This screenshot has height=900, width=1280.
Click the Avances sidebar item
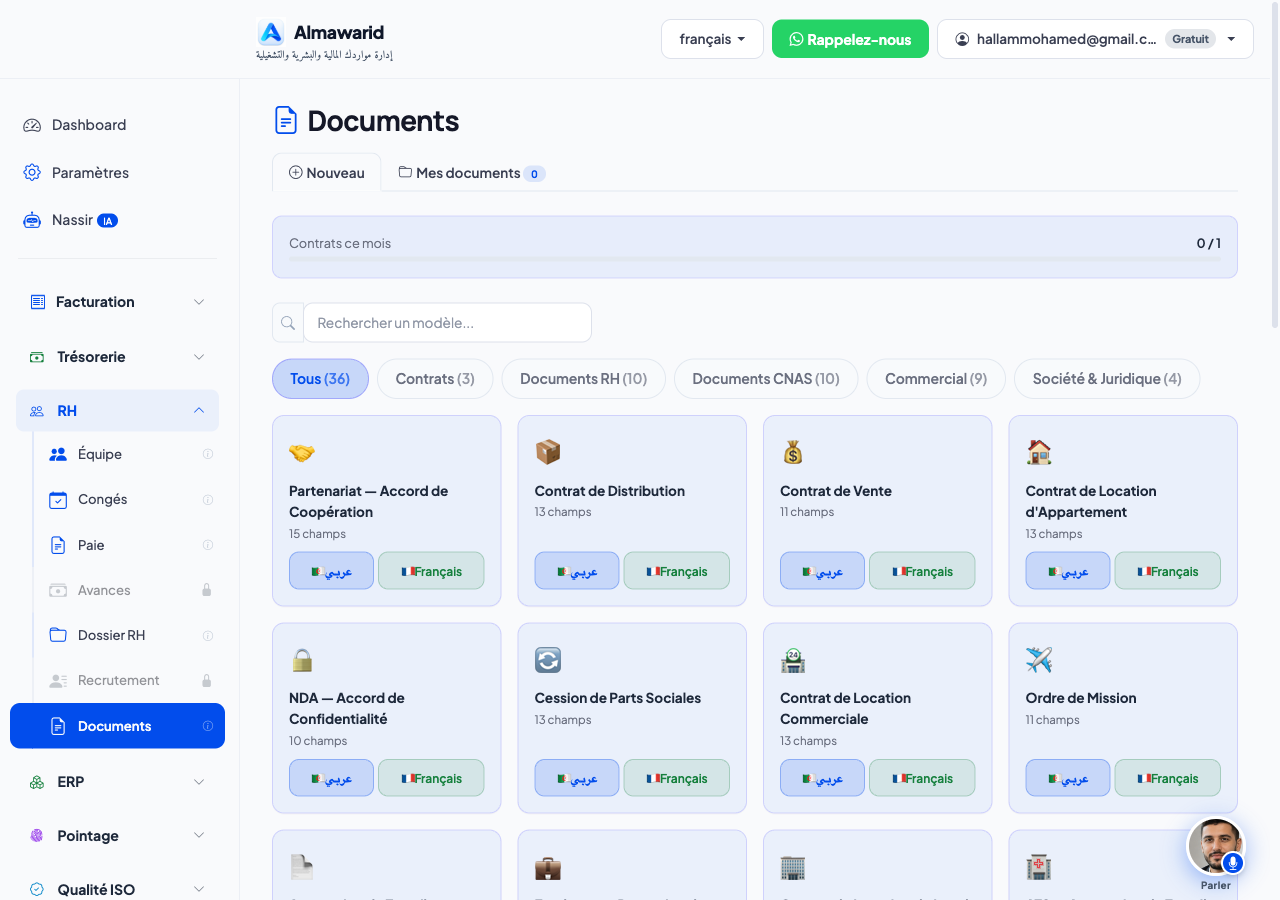tap(117, 590)
